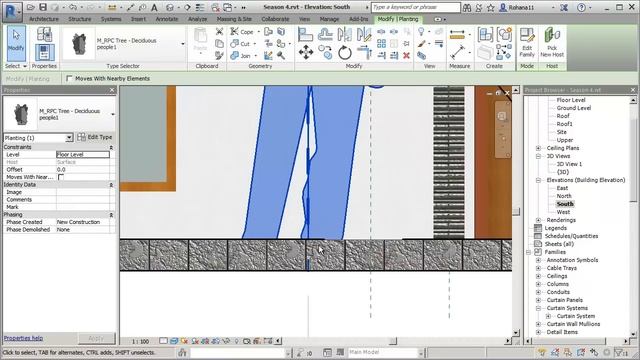Open the Properties palette type dropdown arrow
The height and width of the screenshot is (360, 640).
[x=113, y=114]
